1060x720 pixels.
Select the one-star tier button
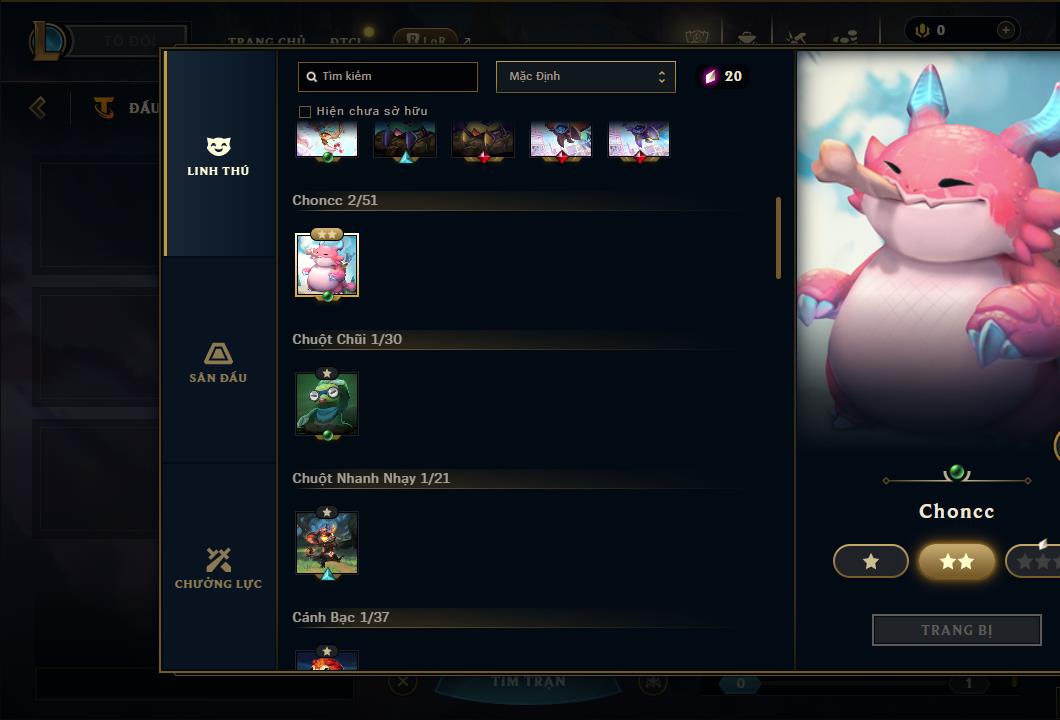(x=871, y=561)
